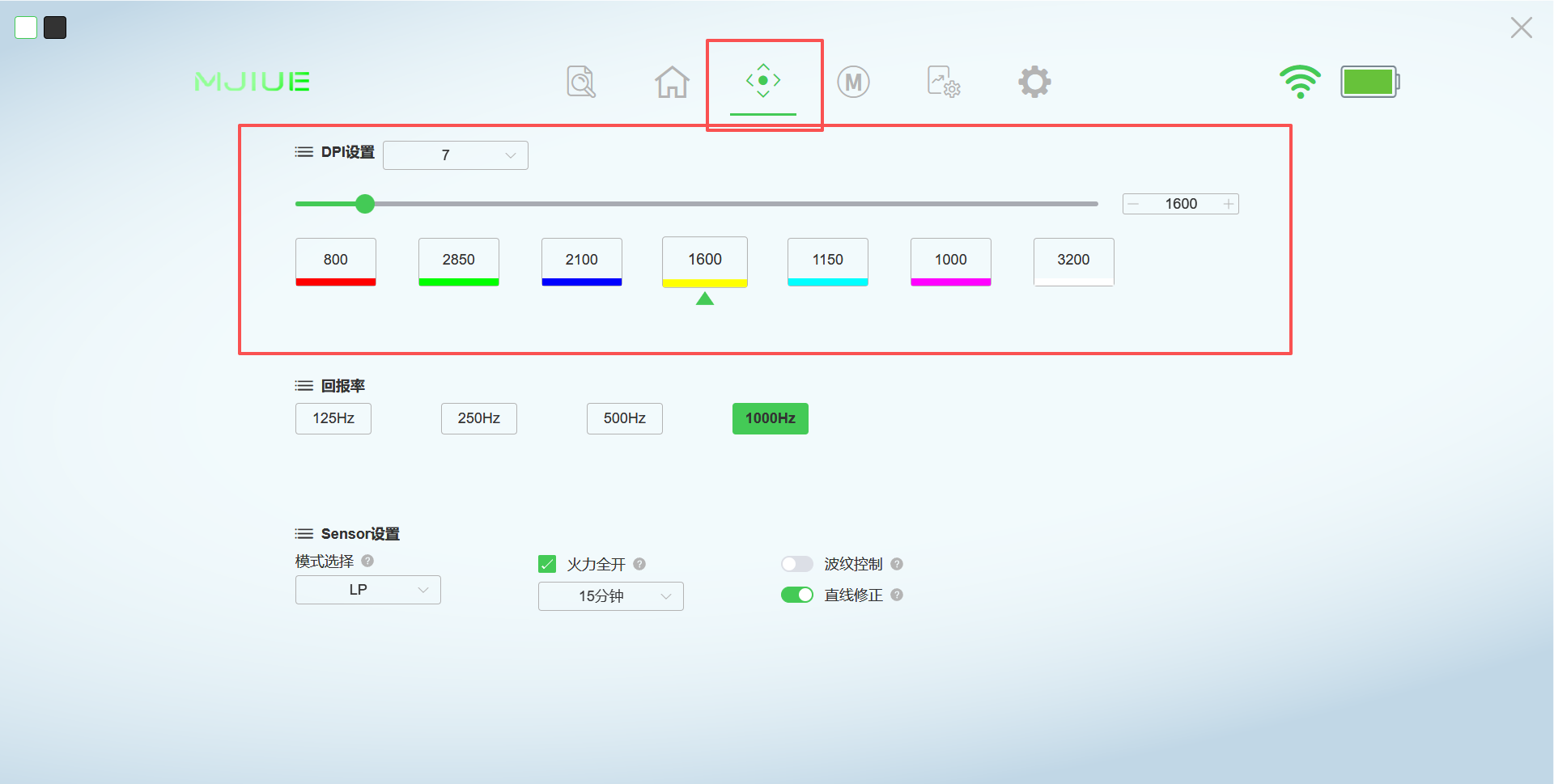Disable the 直线修正 toggle
Screen dimensions: 1554x784
pos(797,595)
